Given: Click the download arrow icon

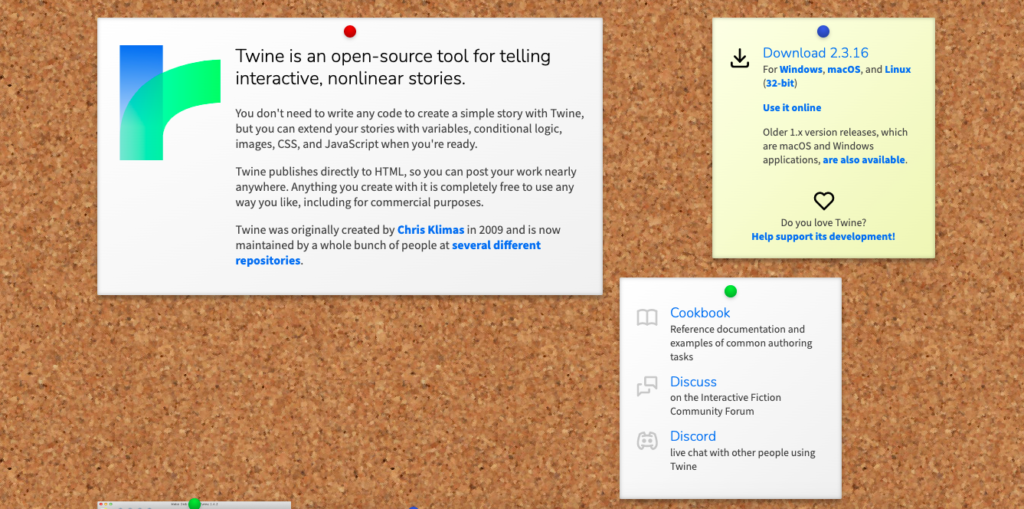Looking at the screenshot, I should (x=739, y=58).
